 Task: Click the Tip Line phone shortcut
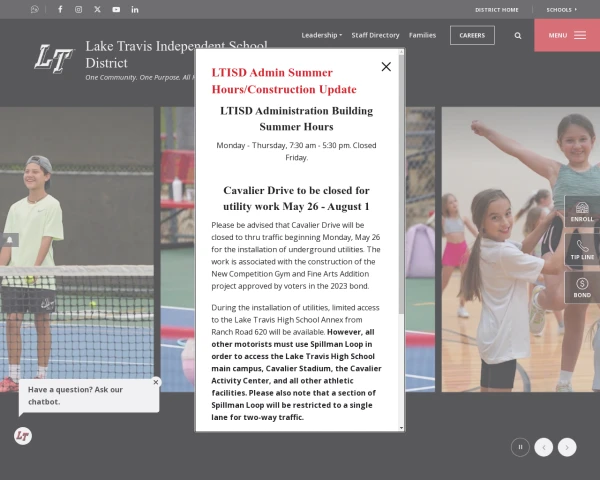tap(582, 249)
